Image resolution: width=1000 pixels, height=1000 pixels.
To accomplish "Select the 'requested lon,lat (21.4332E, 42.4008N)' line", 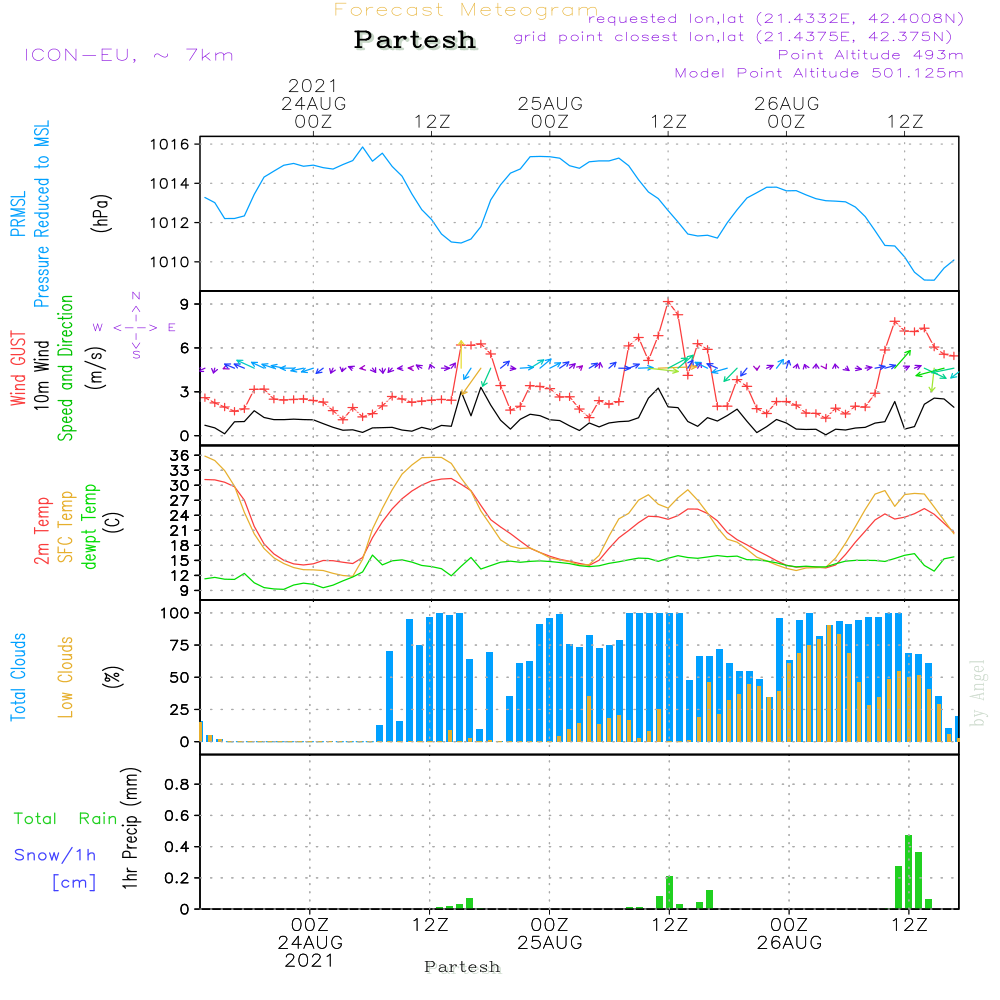I will coord(776,18).
